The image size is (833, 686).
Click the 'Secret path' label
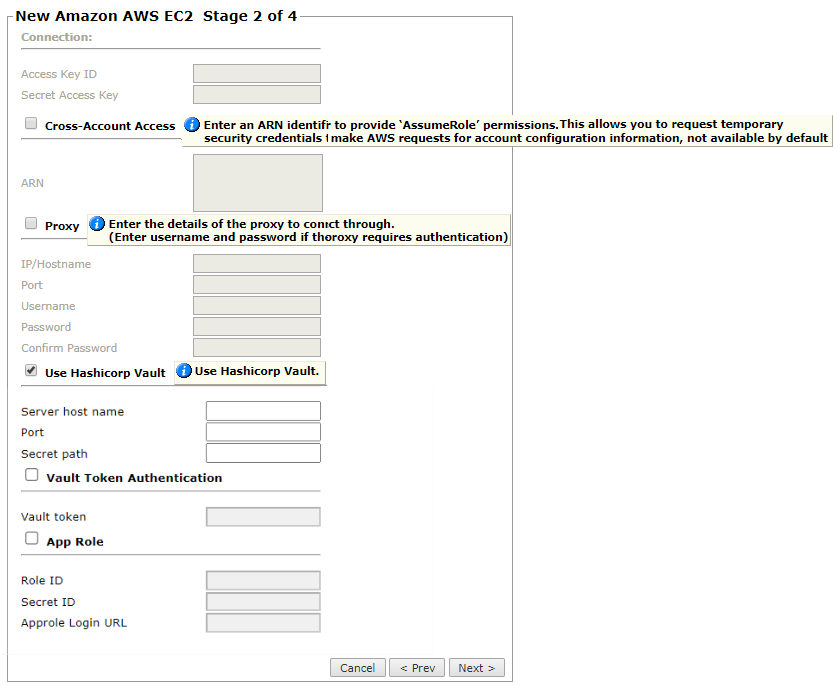tap(54, 454)
